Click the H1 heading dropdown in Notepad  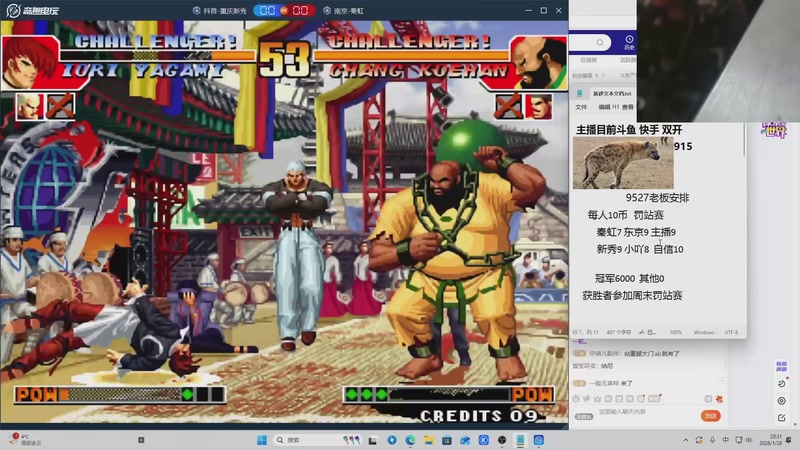pos(616,107)
